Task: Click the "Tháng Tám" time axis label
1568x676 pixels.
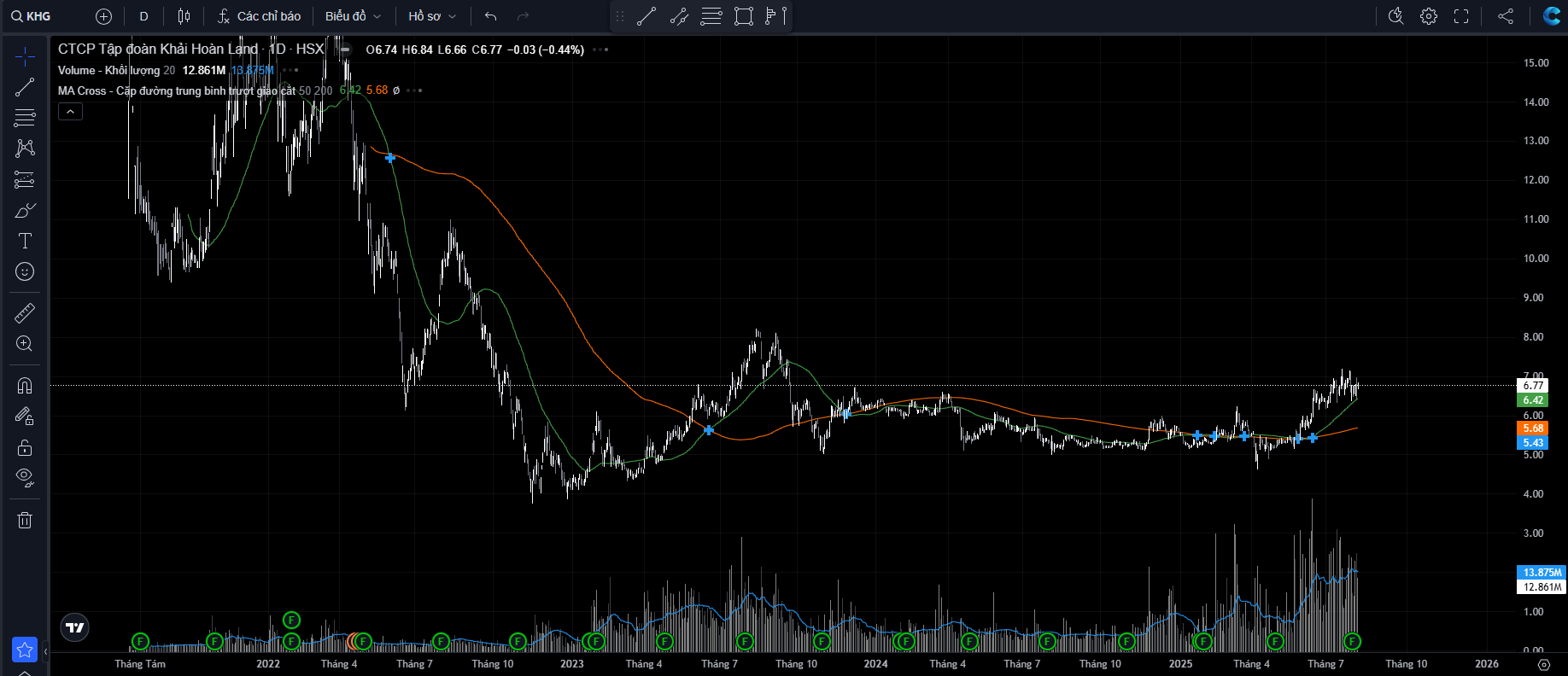Action: click(x=140, y=664)
